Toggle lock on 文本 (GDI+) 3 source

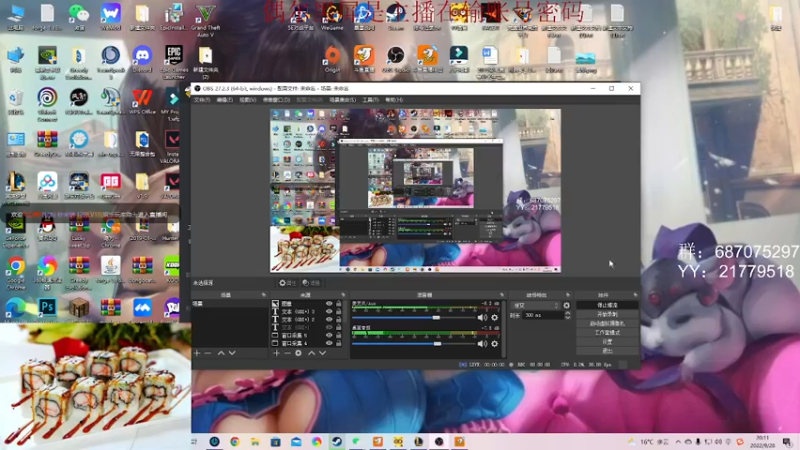(338, 312)
